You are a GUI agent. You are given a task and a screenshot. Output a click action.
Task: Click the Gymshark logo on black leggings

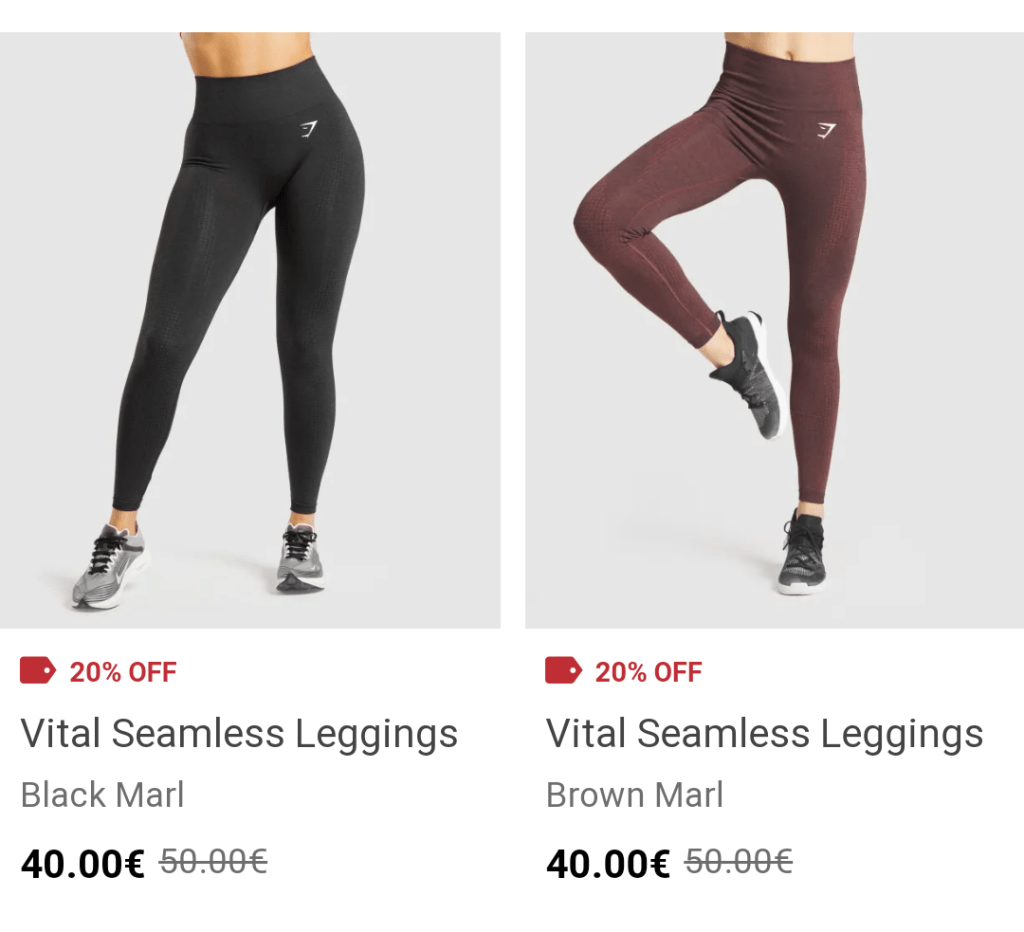[x=308, y=129]
